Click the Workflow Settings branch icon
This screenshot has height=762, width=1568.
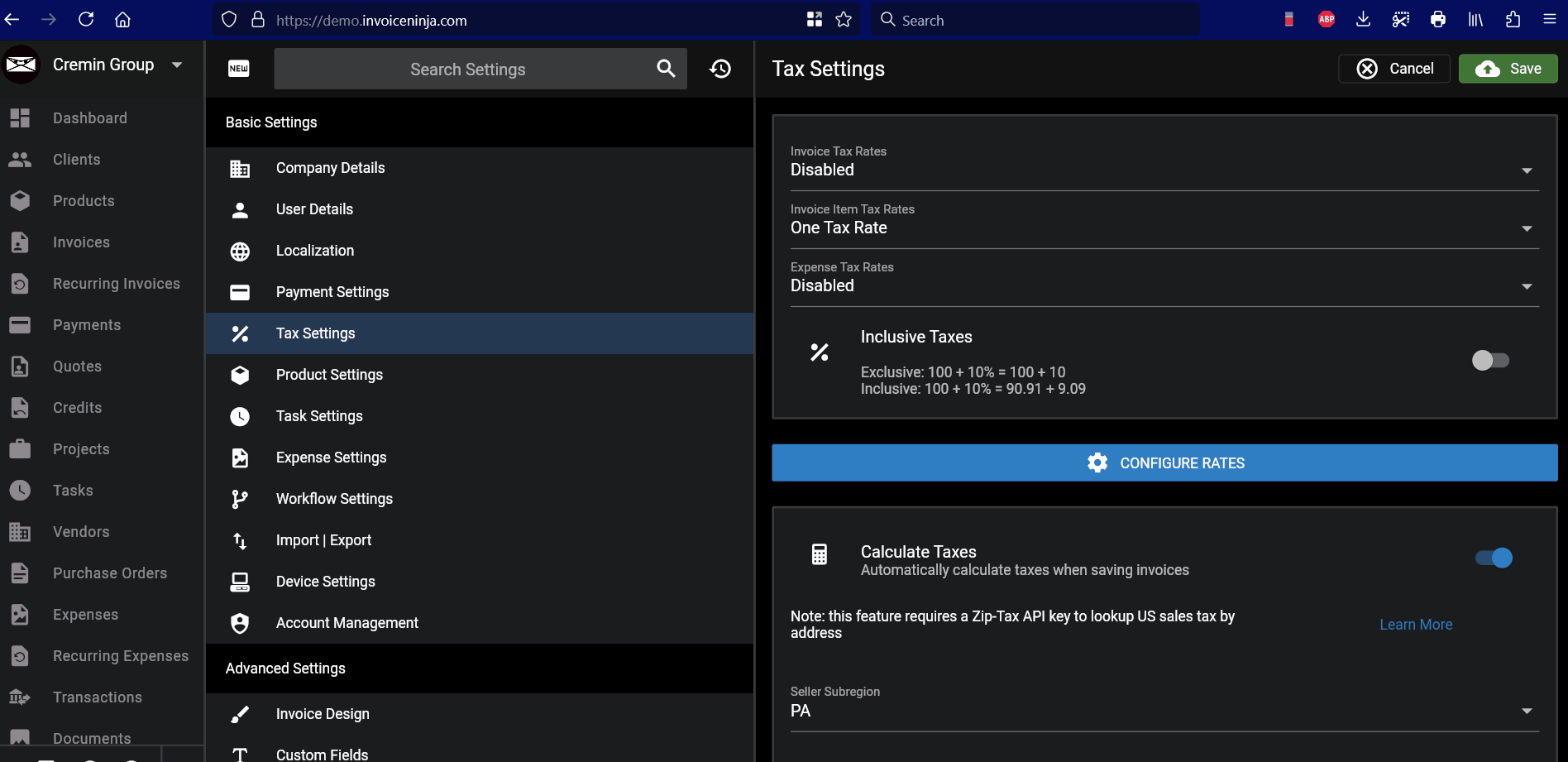(240, 499)
